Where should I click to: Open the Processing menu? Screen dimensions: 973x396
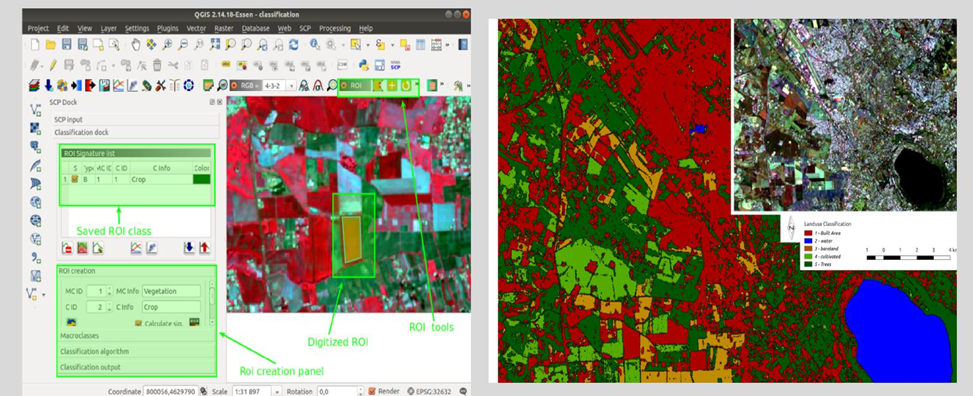click(x=335, y=29)
